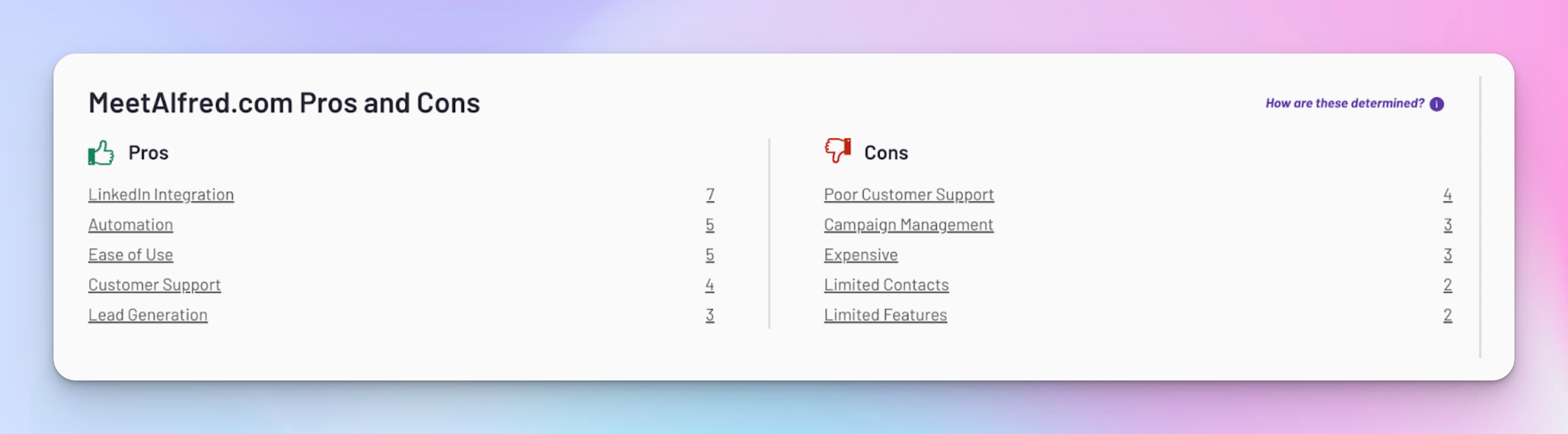Click the MeetAlfred.com Pros and Cons heading
Image resolution: width=1568 pixels, height=434 pixels.
point(284,103)
